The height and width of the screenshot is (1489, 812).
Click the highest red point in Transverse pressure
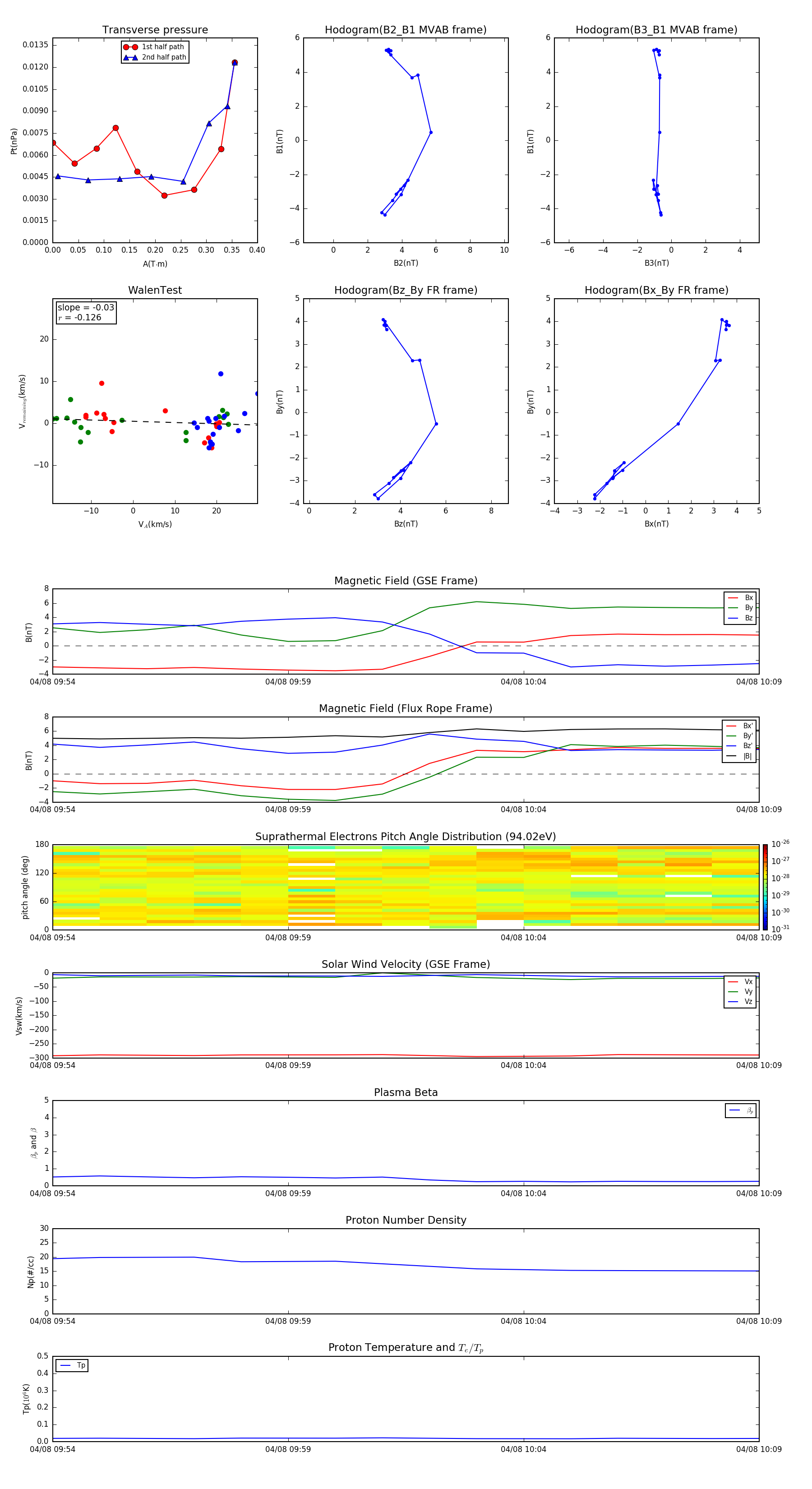tap(235, 62)
